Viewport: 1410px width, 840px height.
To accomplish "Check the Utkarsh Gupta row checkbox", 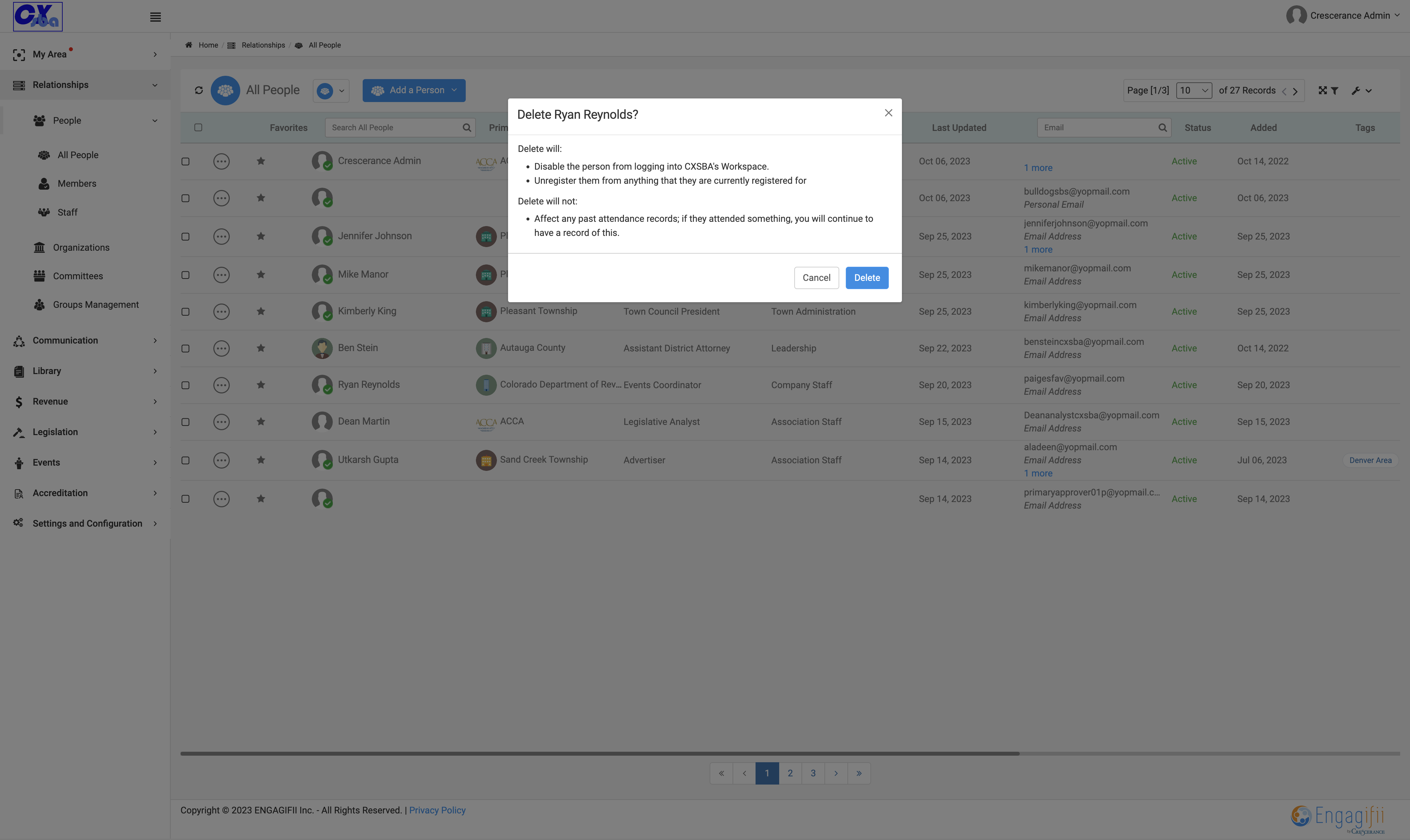I will [x=185, y=461].
